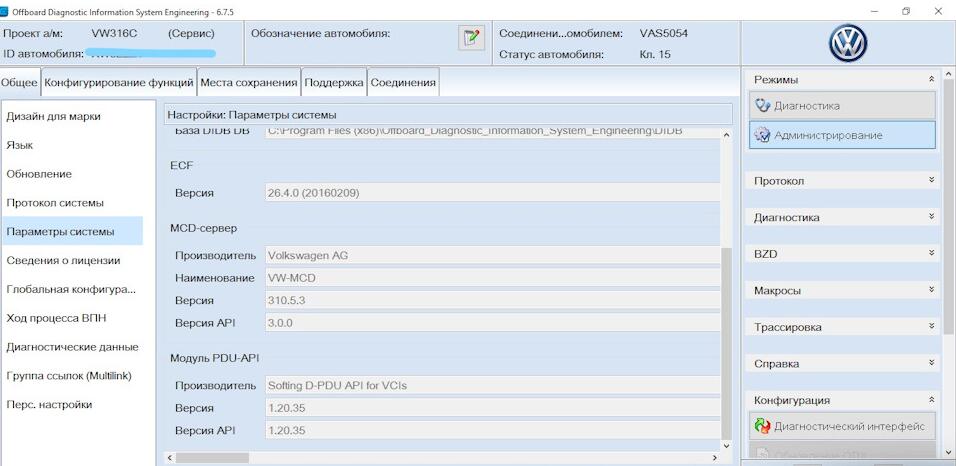Image resolution: width=956 pixels, height=466 pixels.
Task: Collapse the Режимы section
Action: pyautogui.click(x=932, y=79)
